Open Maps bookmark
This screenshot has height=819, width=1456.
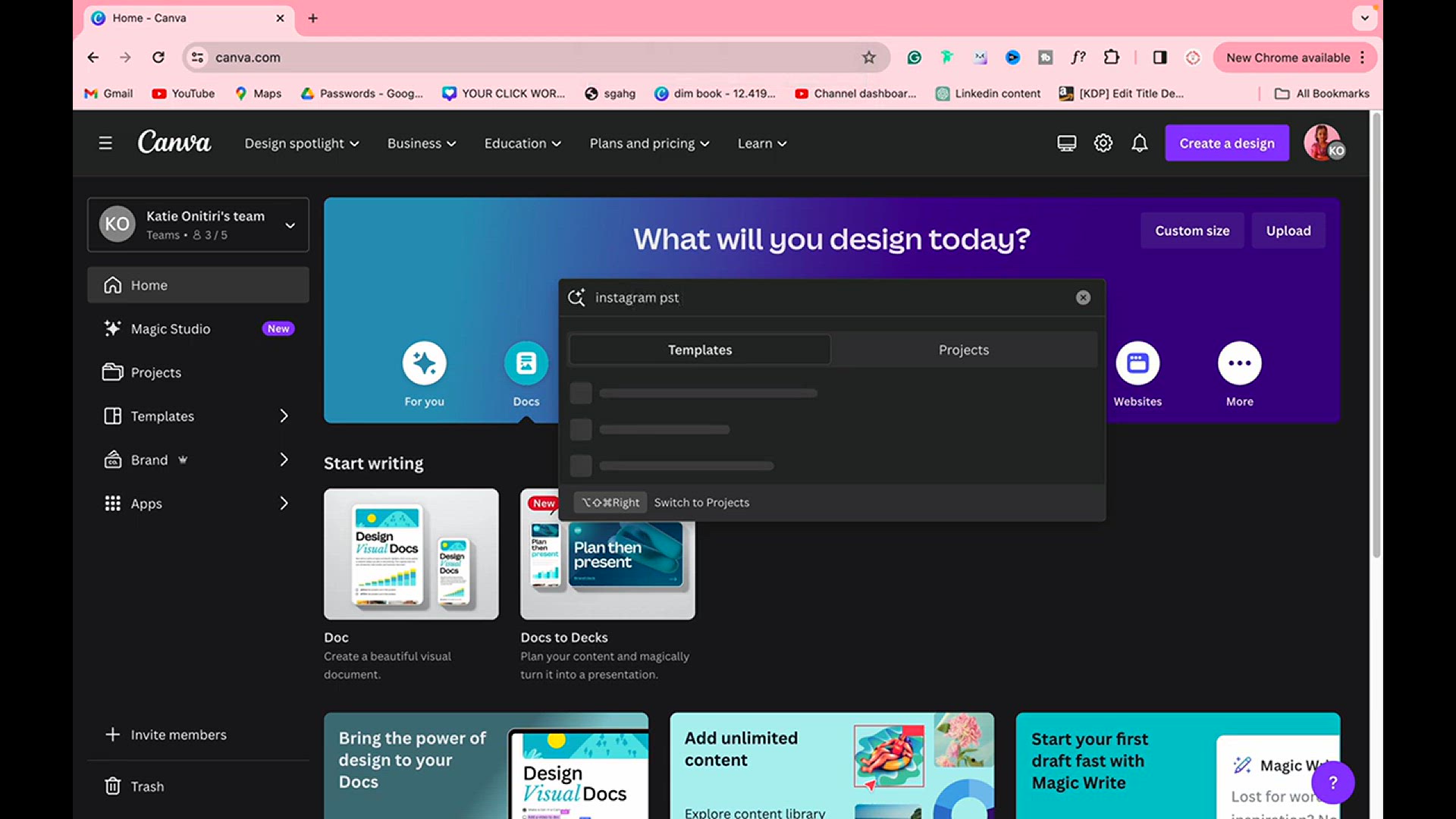258,93
